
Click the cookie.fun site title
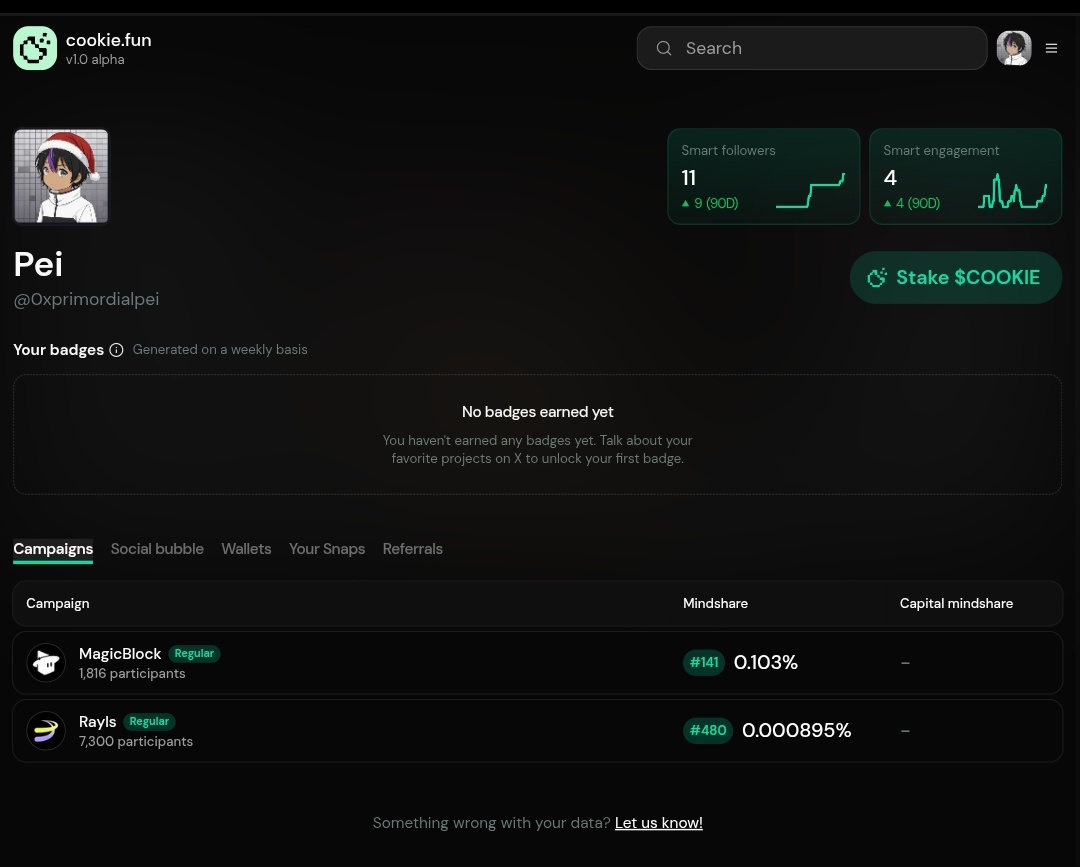pos(108,40)
